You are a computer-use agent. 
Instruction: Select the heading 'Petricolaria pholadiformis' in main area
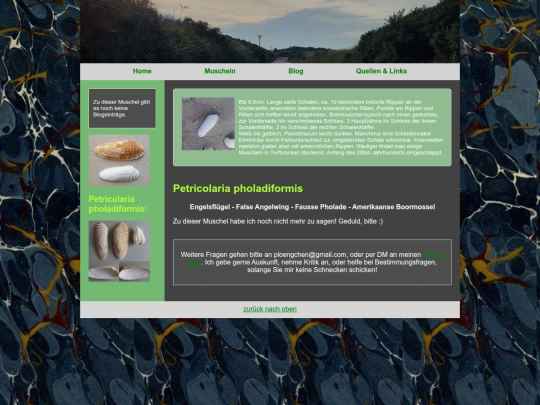pos(238,188)
